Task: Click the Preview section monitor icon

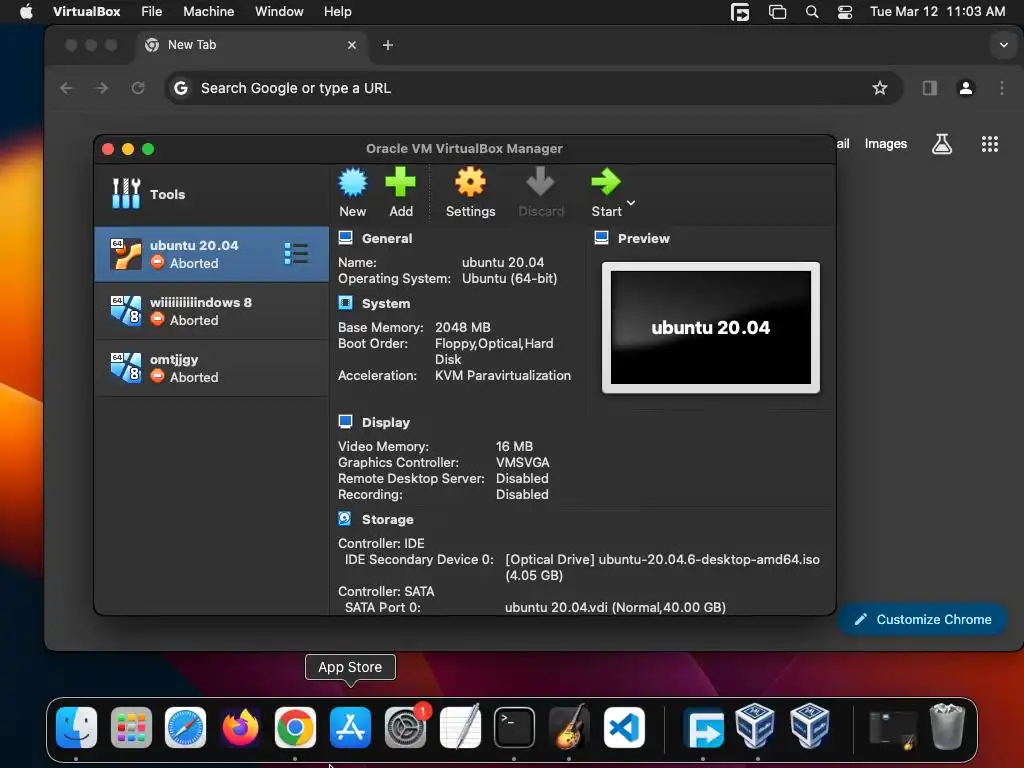Action: (601, 238)
